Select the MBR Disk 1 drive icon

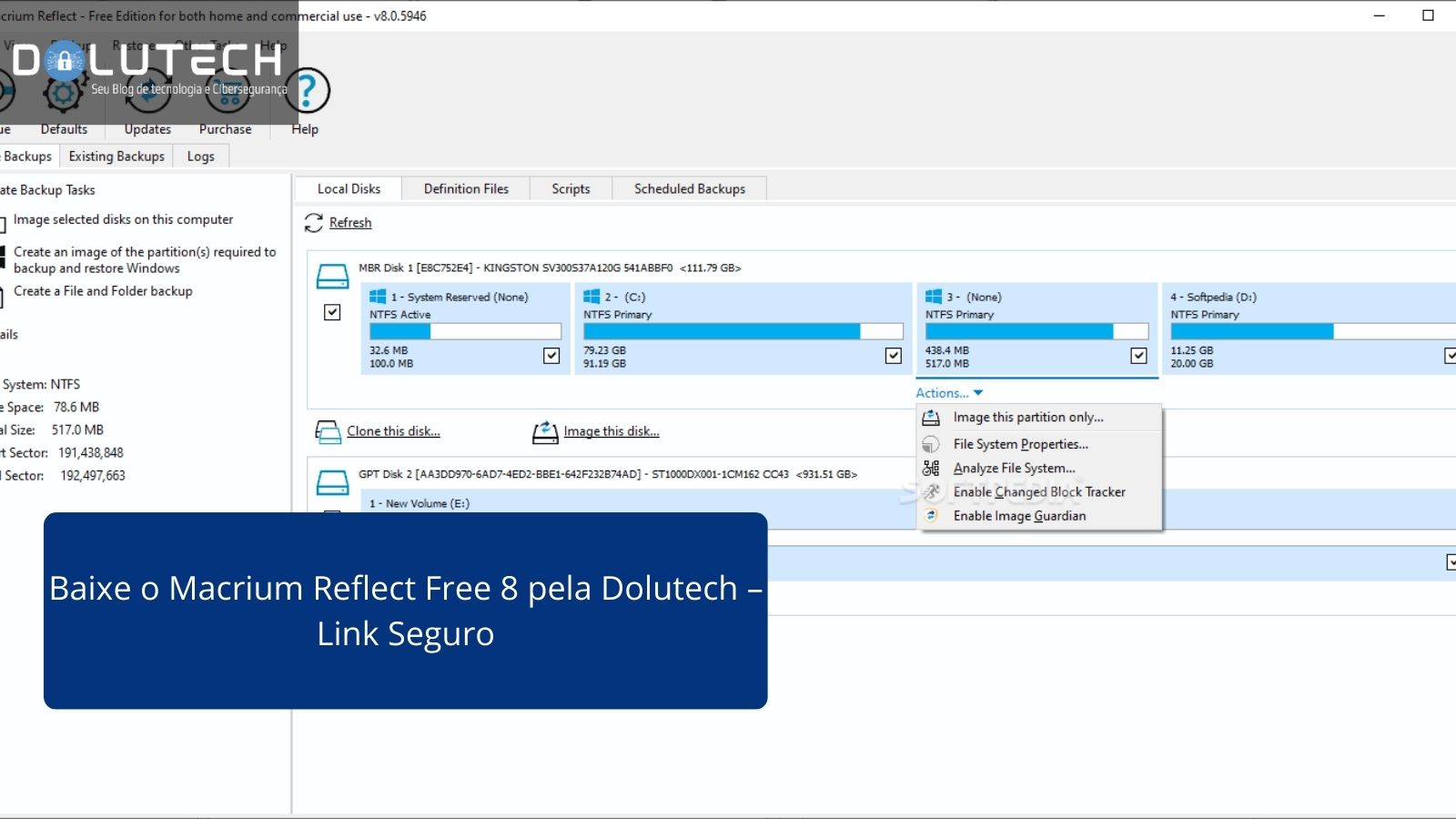point(332,277)
